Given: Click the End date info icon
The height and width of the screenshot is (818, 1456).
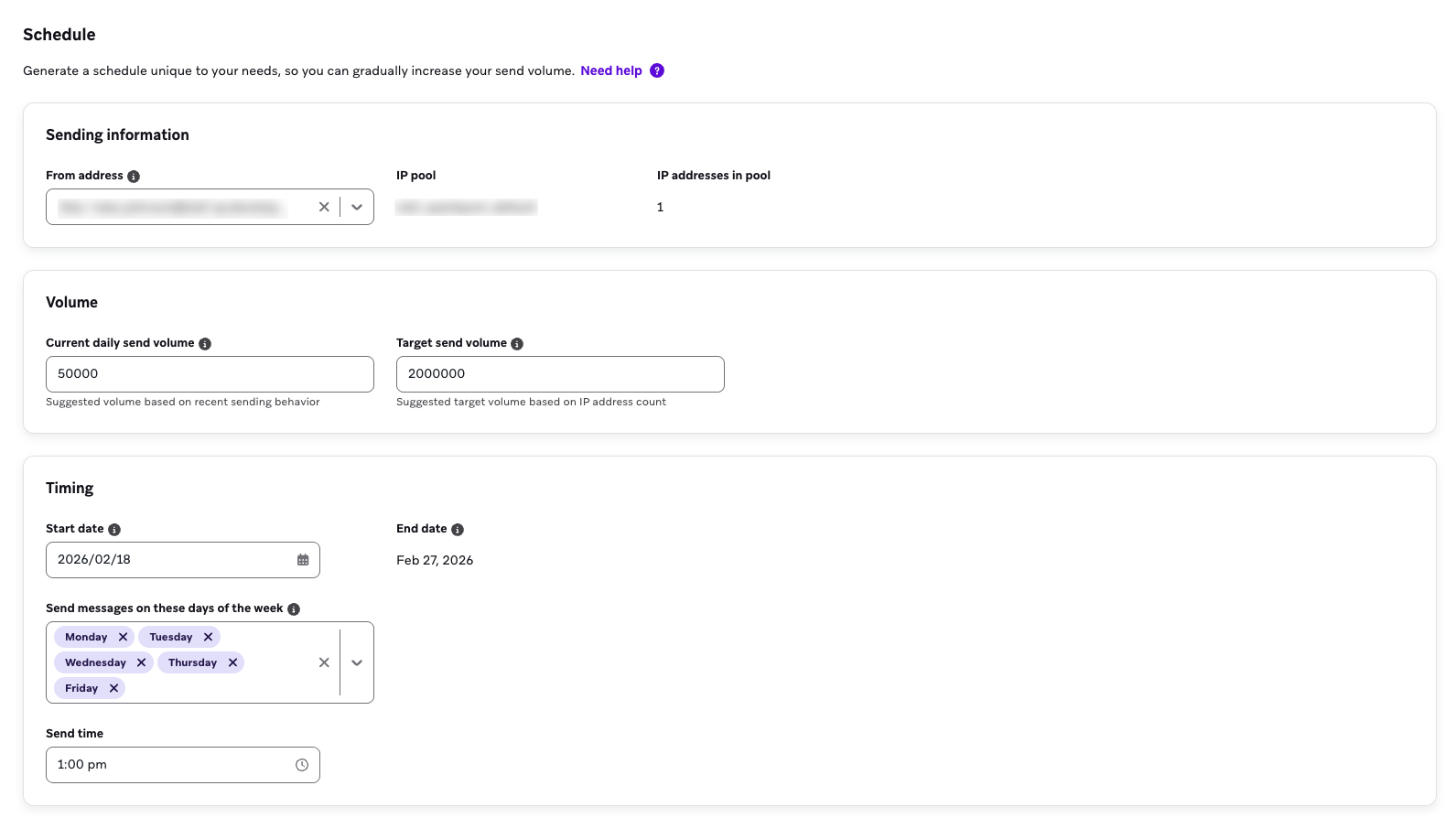Looking at the screenshot, I should click(x=458, y=529).
